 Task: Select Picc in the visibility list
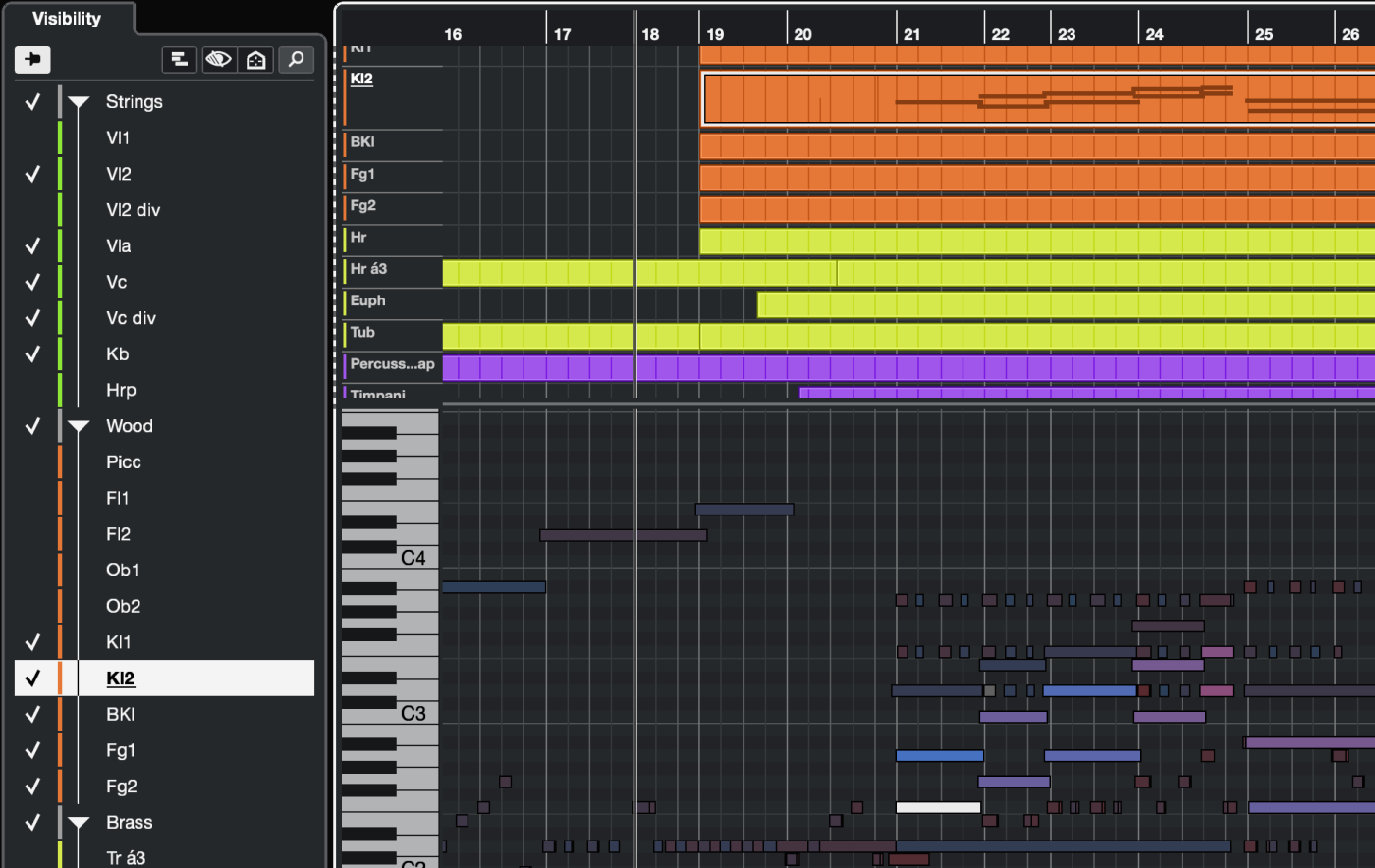(124, 461)
